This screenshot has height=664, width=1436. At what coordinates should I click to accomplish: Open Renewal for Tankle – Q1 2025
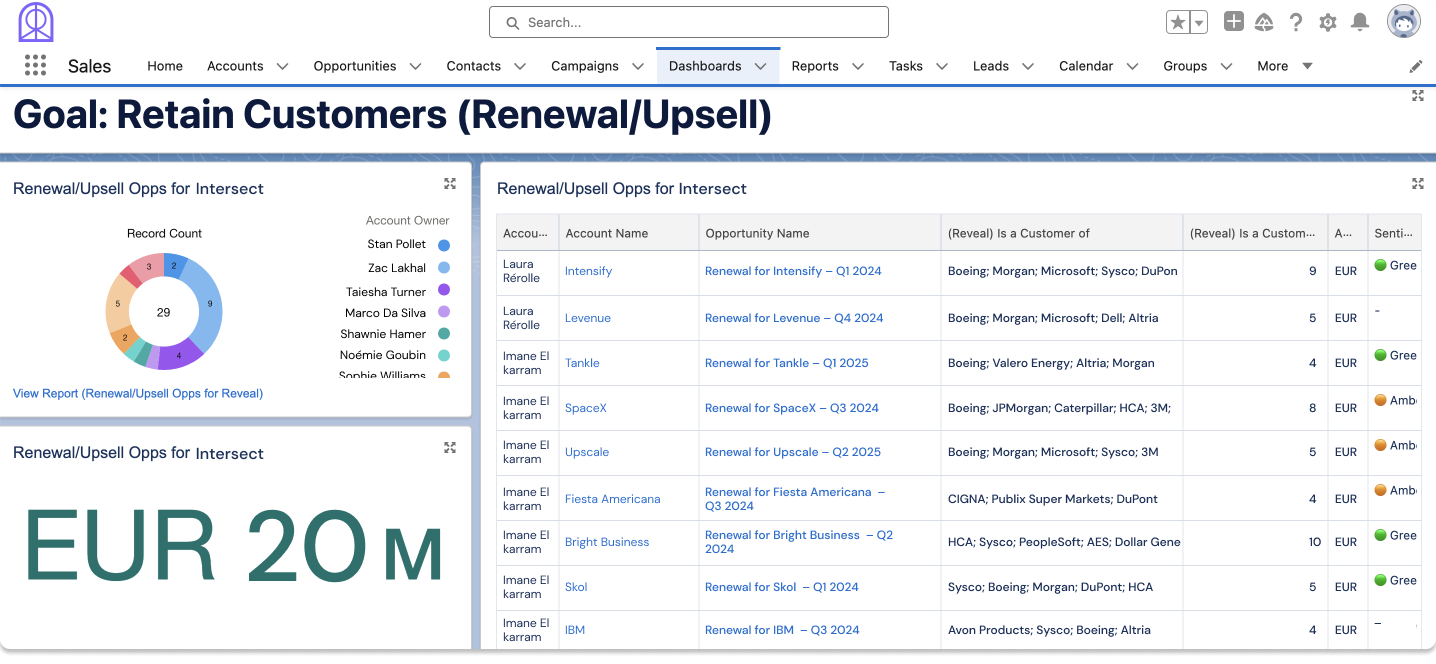point(787,363)
